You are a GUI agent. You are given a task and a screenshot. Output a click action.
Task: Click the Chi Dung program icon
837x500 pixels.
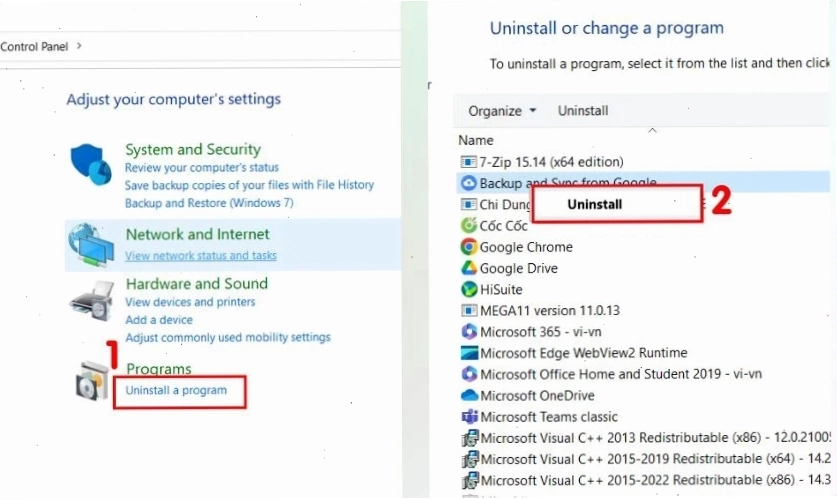[x=468, y=204]
